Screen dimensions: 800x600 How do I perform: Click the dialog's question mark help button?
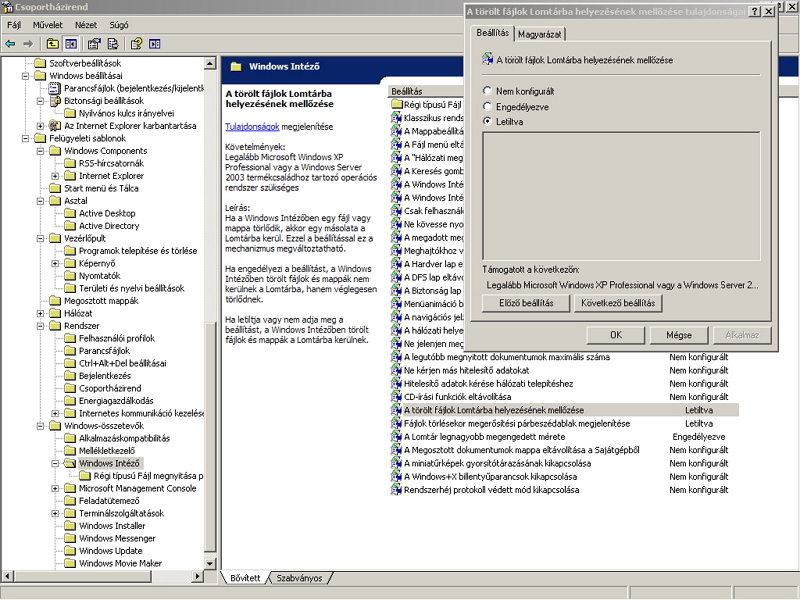(x=755, y=11)
